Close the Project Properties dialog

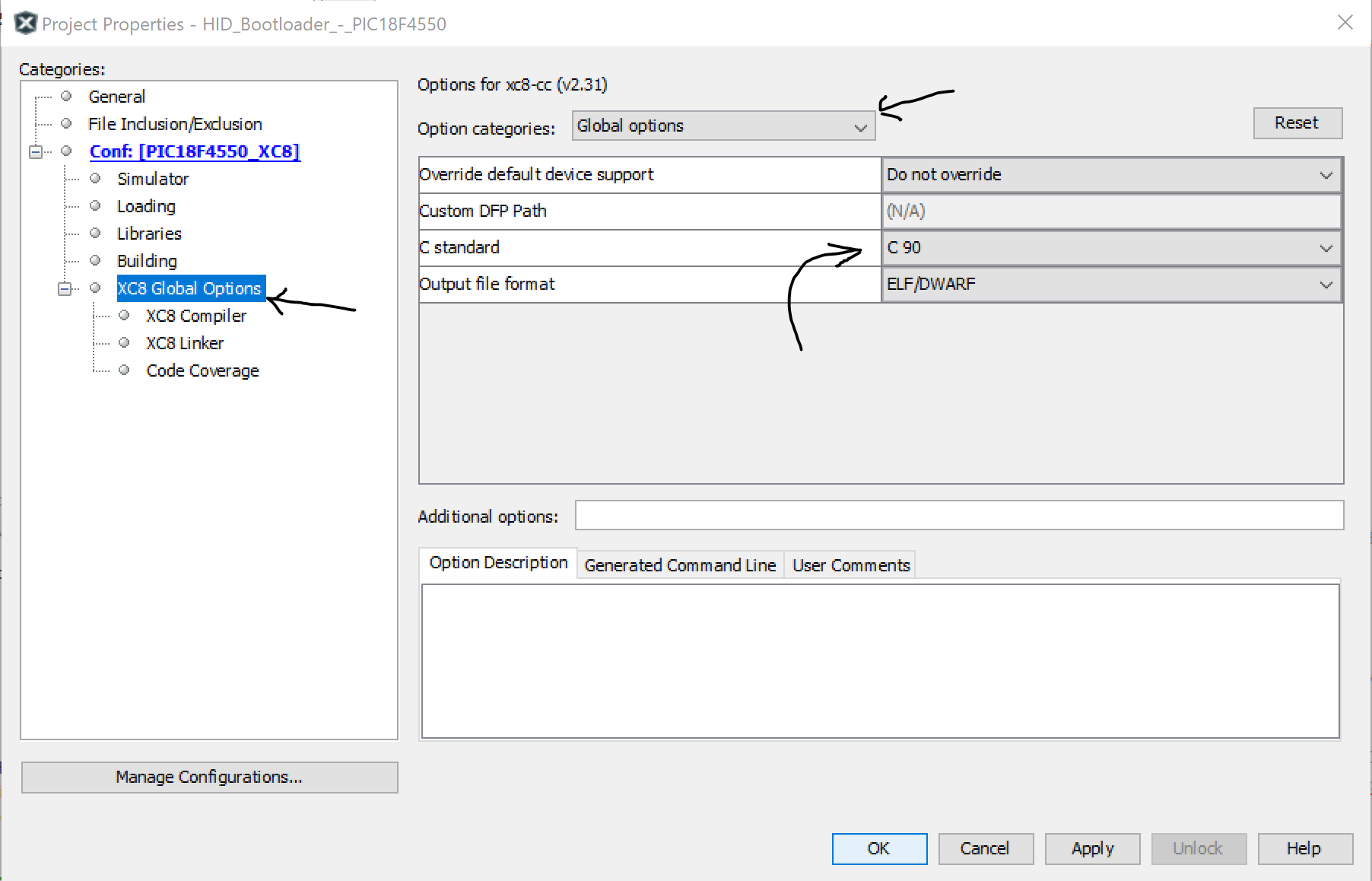1345,23
